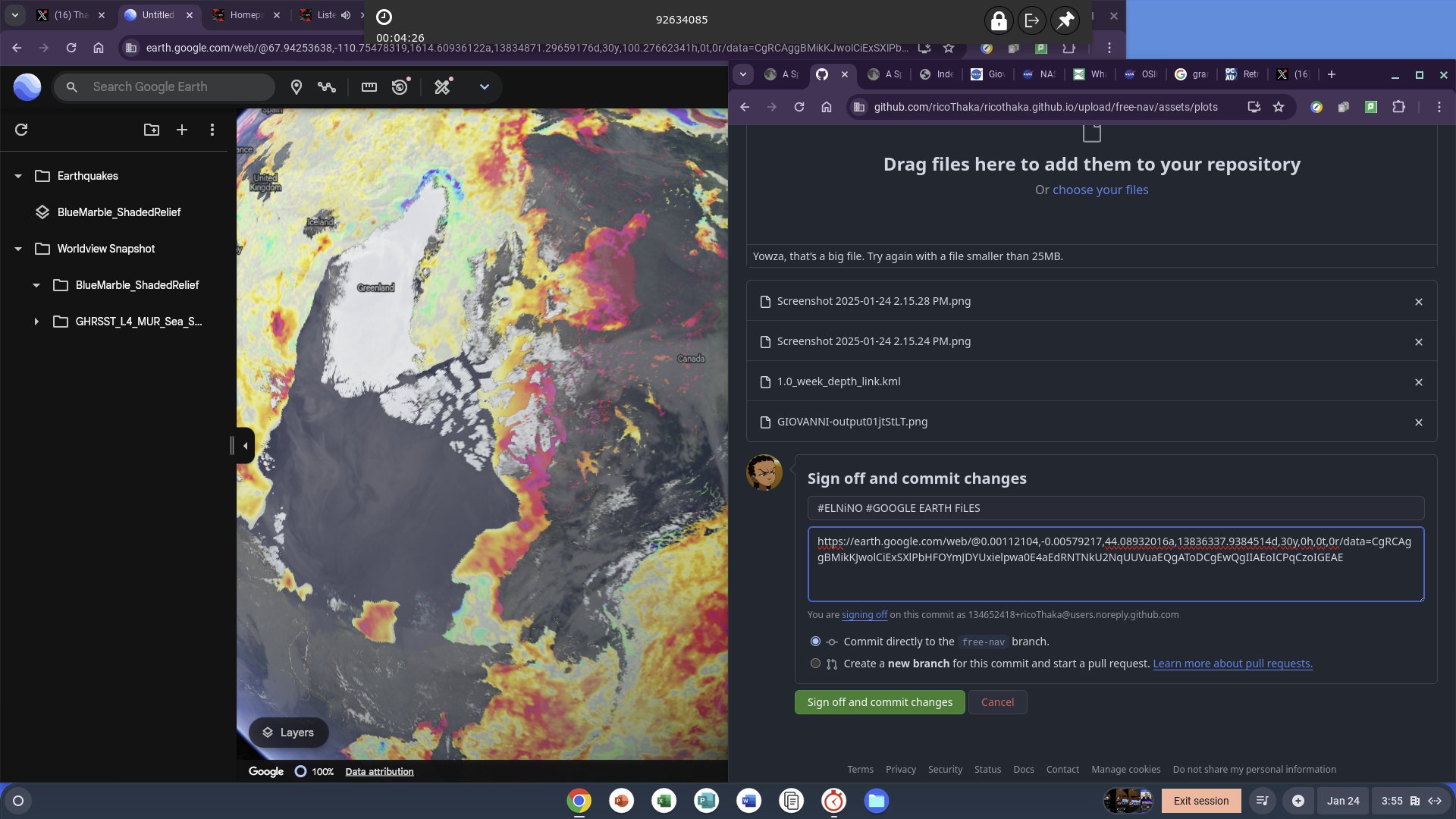This screenshot has height=819, width=1456.
Task: Go home in Google Earth browser window
Action: coord(99,48)
